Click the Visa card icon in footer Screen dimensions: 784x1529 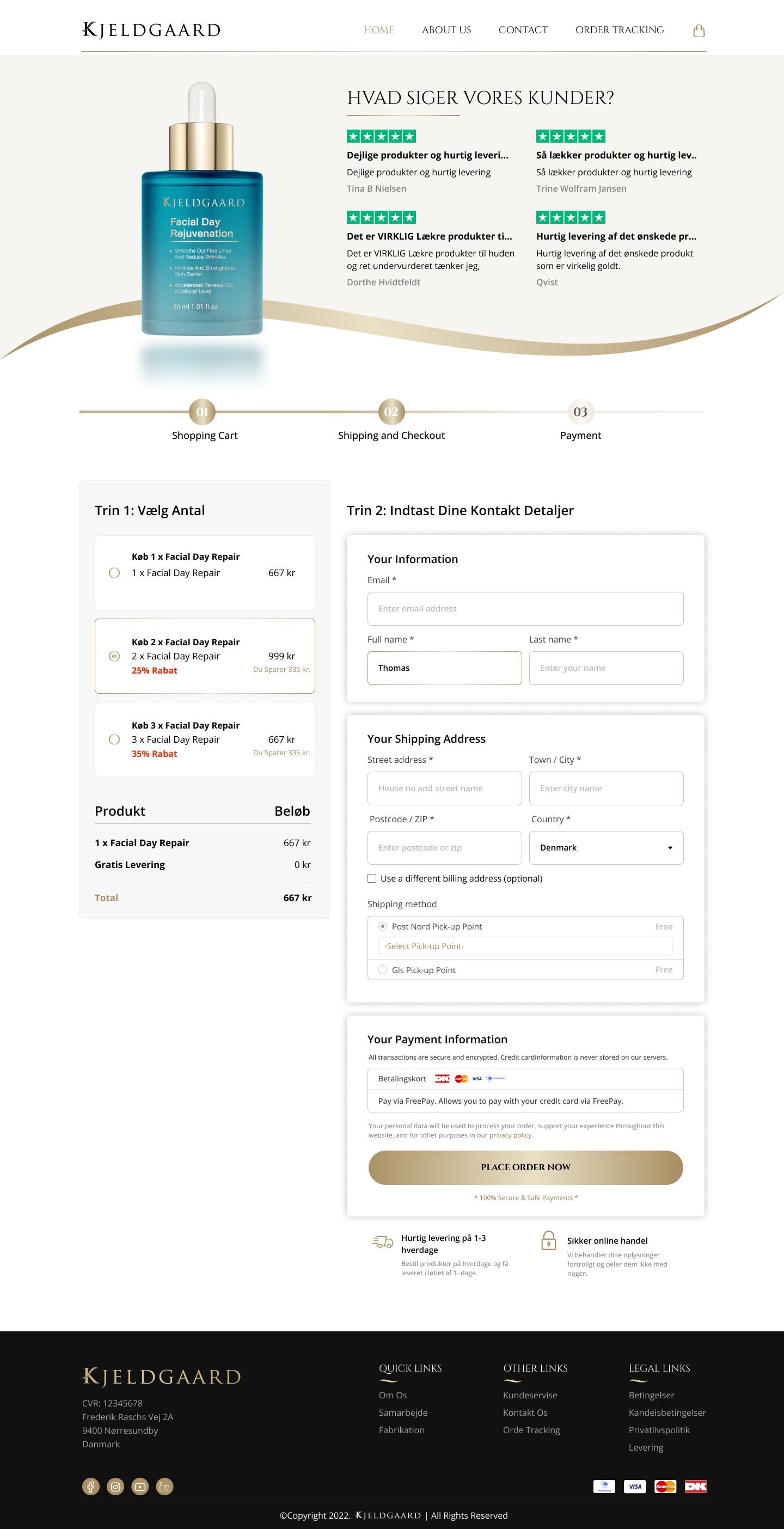(x=634, y=1487)
